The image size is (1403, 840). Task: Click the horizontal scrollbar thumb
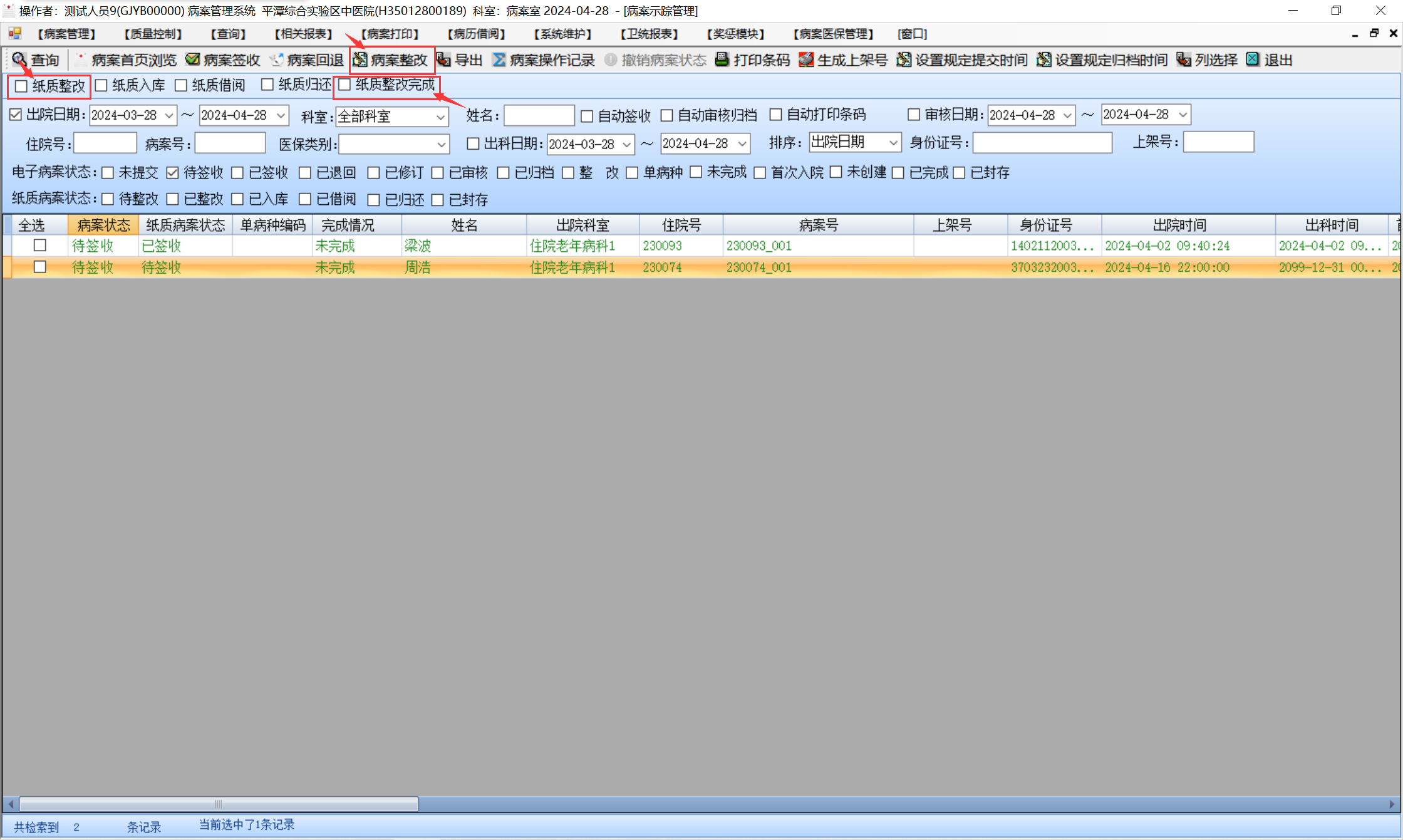coord(218,804)
